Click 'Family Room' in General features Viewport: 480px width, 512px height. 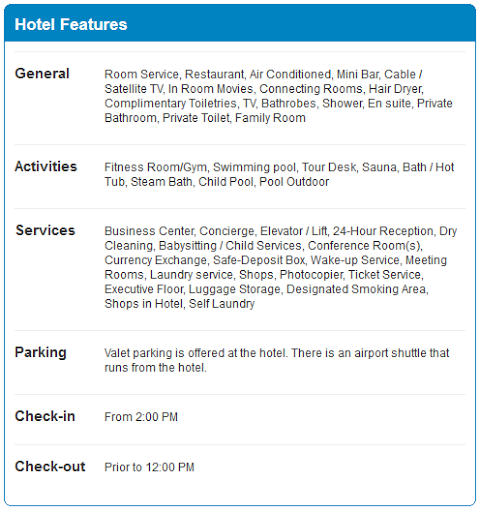pos(270,118)
